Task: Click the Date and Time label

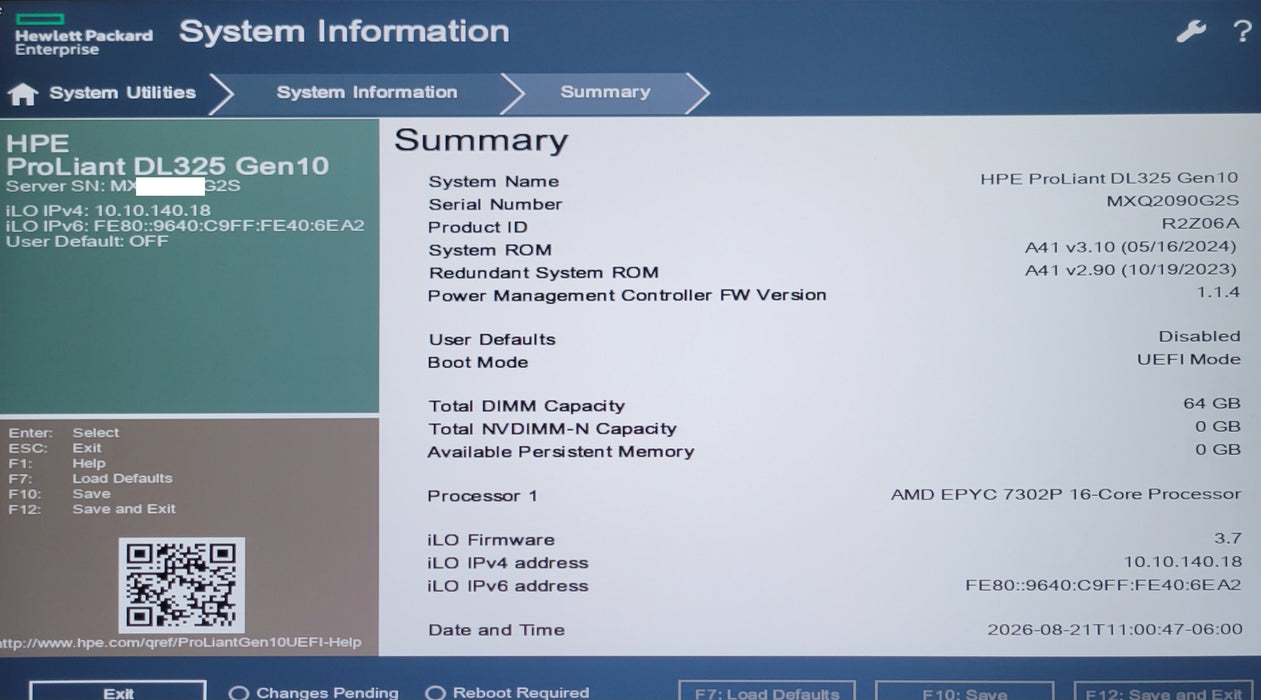Action: click(x=497, y=630)
